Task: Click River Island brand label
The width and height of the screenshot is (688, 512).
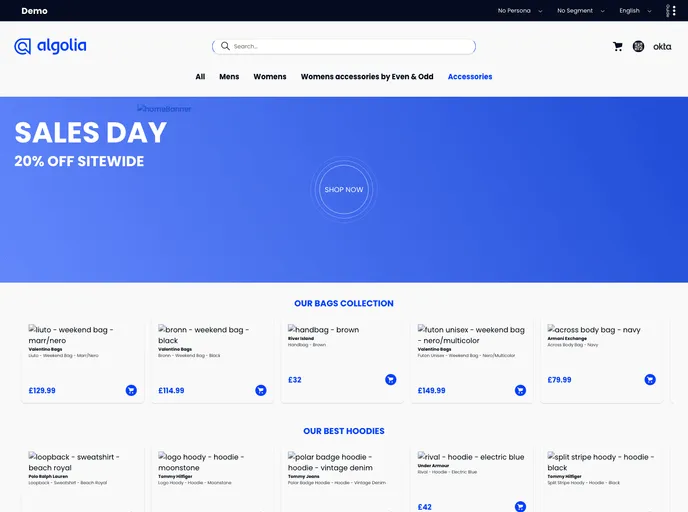Action: (x=301, y=338)
